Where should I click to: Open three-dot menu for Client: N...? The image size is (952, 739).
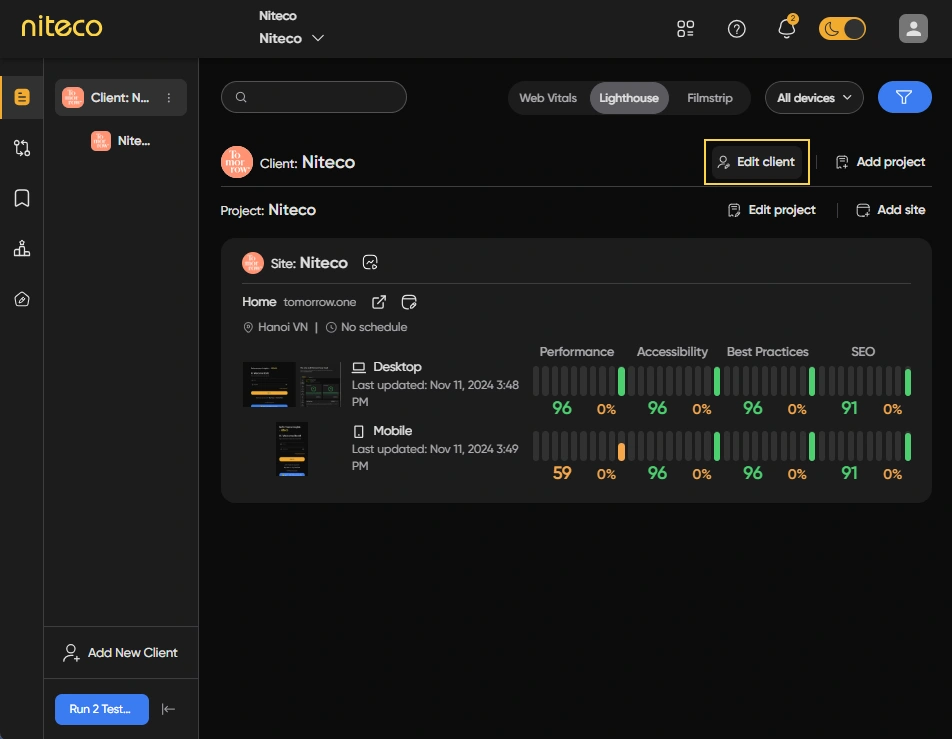click(x=169, y=98)
